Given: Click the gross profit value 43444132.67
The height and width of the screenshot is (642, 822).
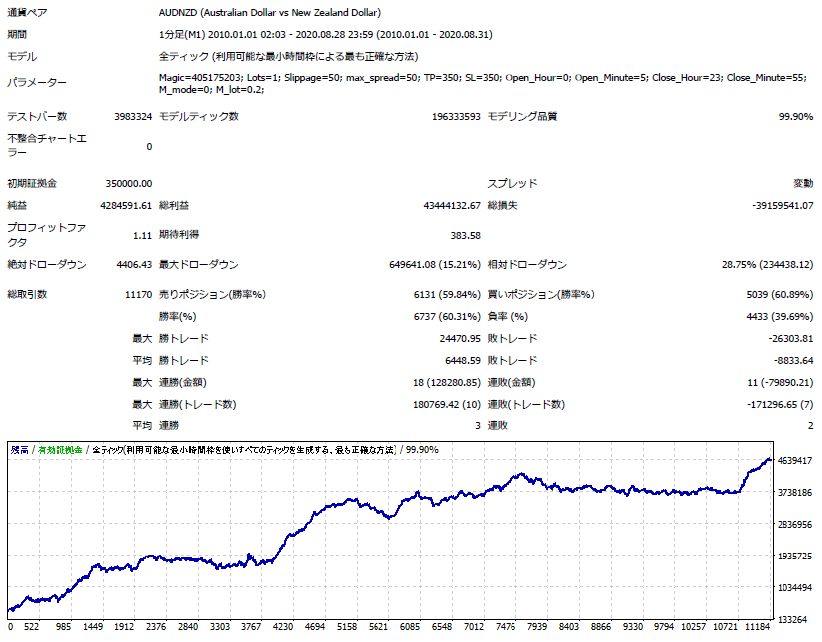Looking at the screenshot, I should click(452, 205).
